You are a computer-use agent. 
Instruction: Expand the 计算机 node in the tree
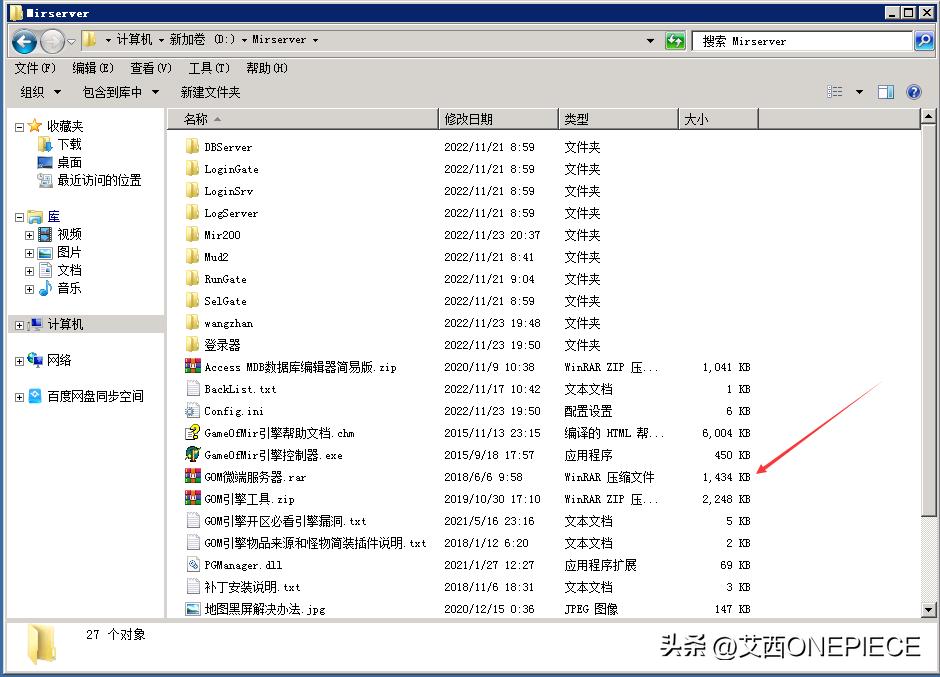point(18,325)
